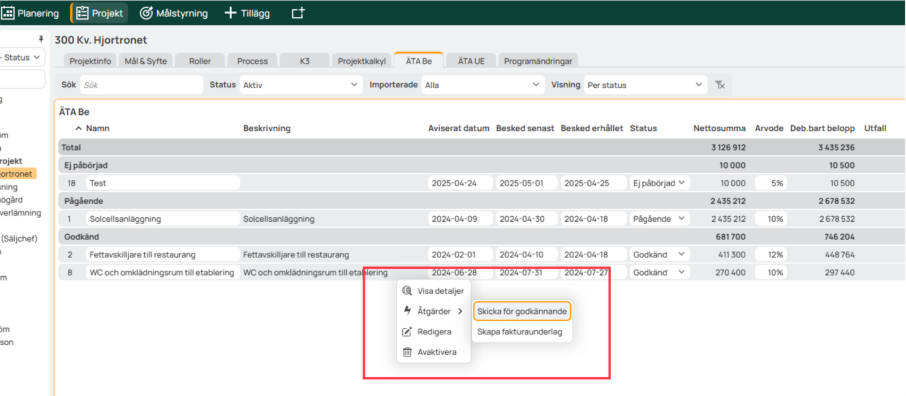Click Visa detaljer magnifier icon
906x396 pixels.
[407, 291]
